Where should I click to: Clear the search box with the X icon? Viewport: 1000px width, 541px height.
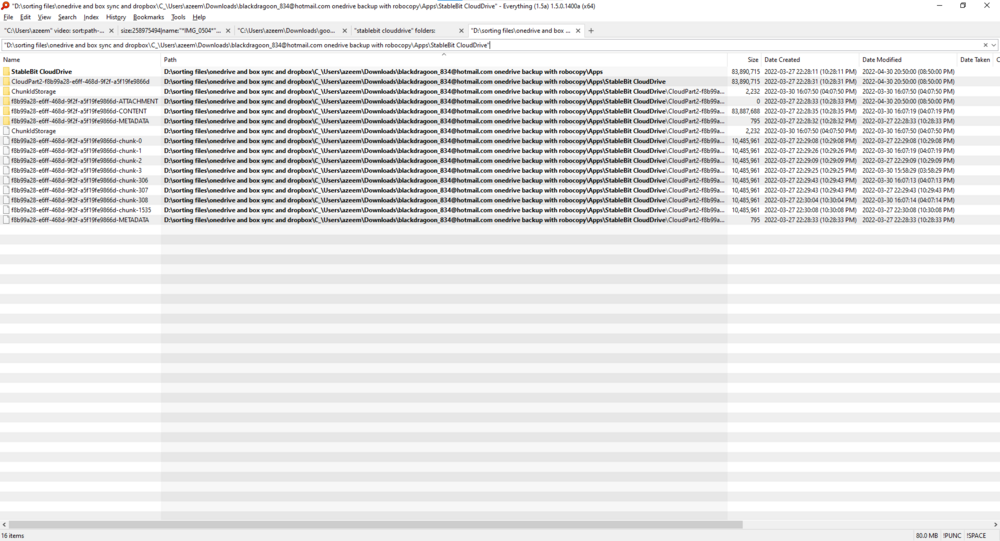[985, 45]
